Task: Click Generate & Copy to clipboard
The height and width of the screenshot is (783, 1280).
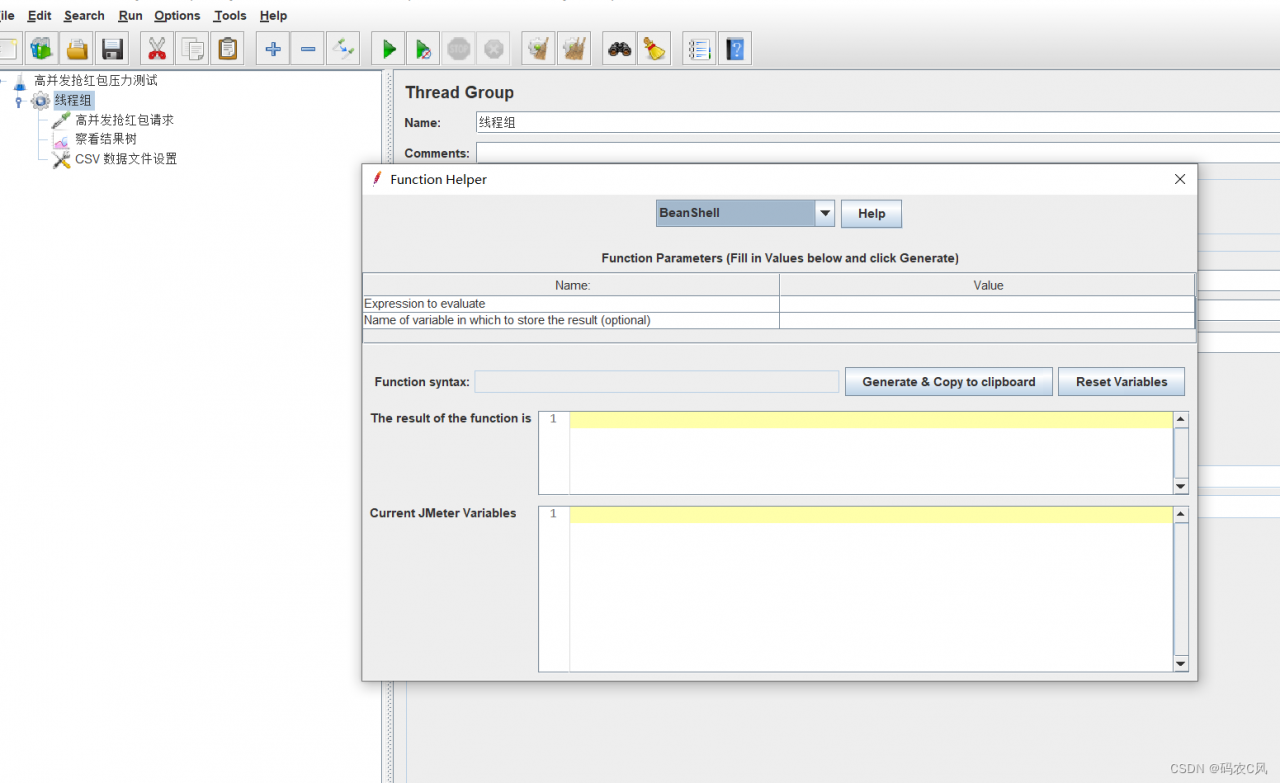Action: (949, 382)
